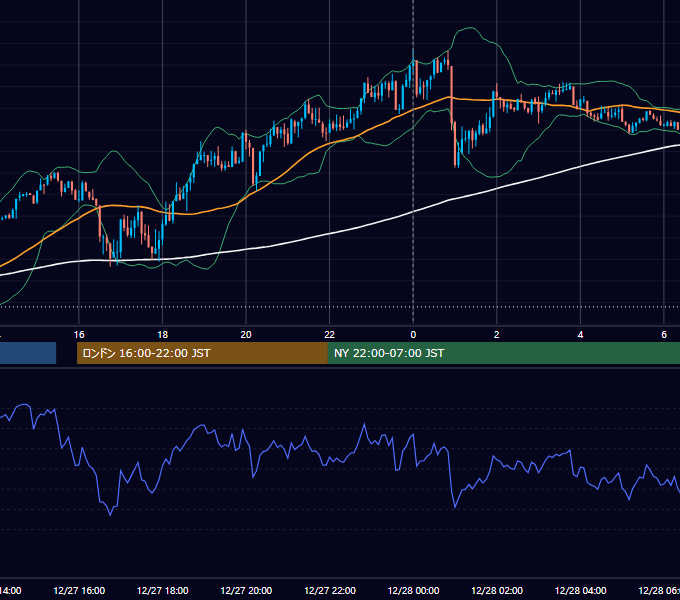Click the ロンドン 16:00-22:00 JST session bar
The width and height of the screenshot is (680, 600).
coord(202,353)
